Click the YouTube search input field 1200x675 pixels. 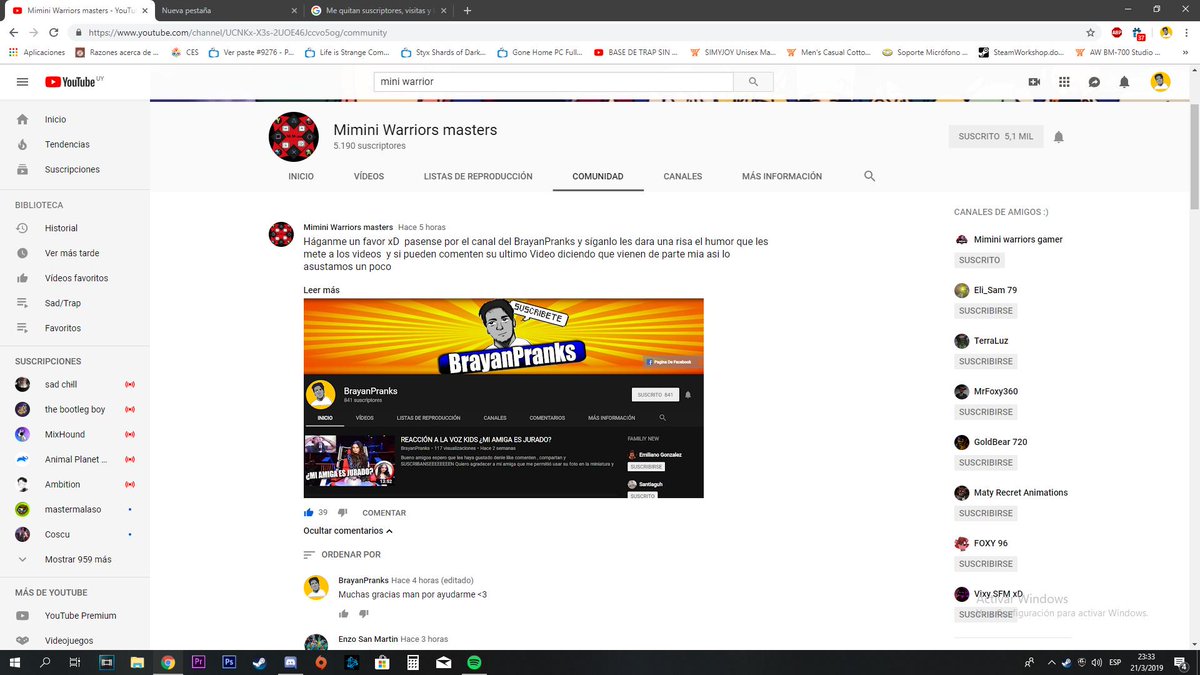(554, 82)
